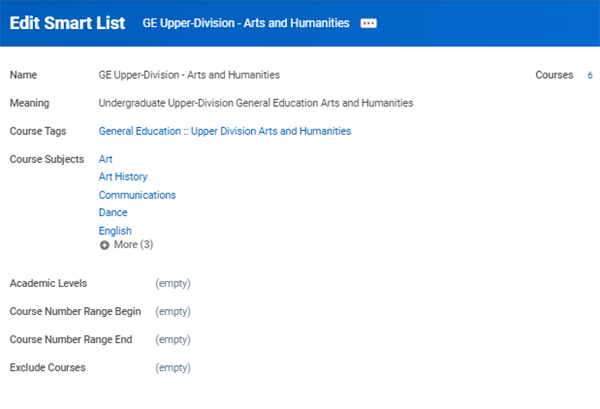Click the Course Tags label

click(x=38, y=131)
